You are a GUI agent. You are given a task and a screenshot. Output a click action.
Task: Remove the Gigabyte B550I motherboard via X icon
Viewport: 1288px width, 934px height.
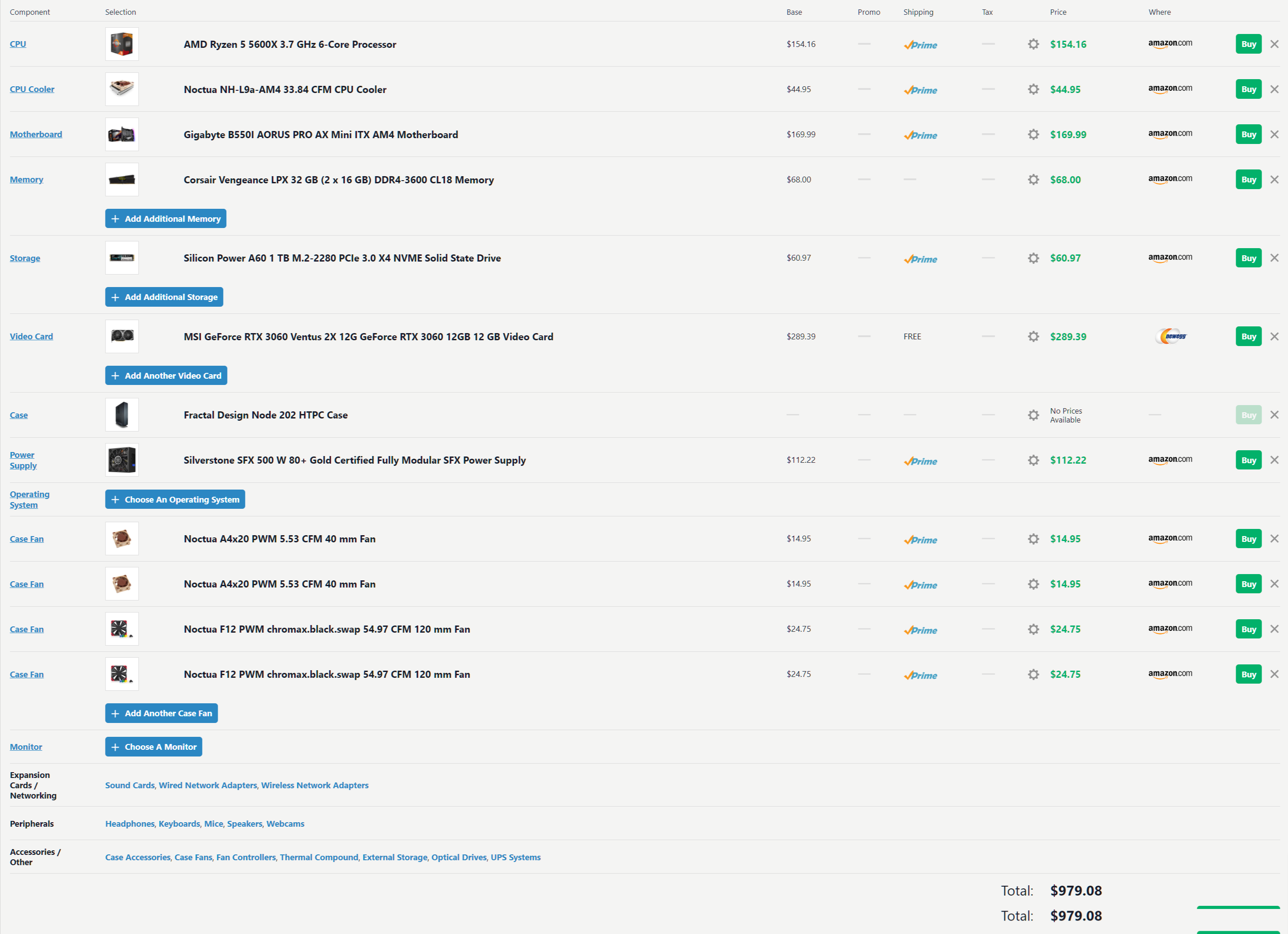tap(1275, 135)
